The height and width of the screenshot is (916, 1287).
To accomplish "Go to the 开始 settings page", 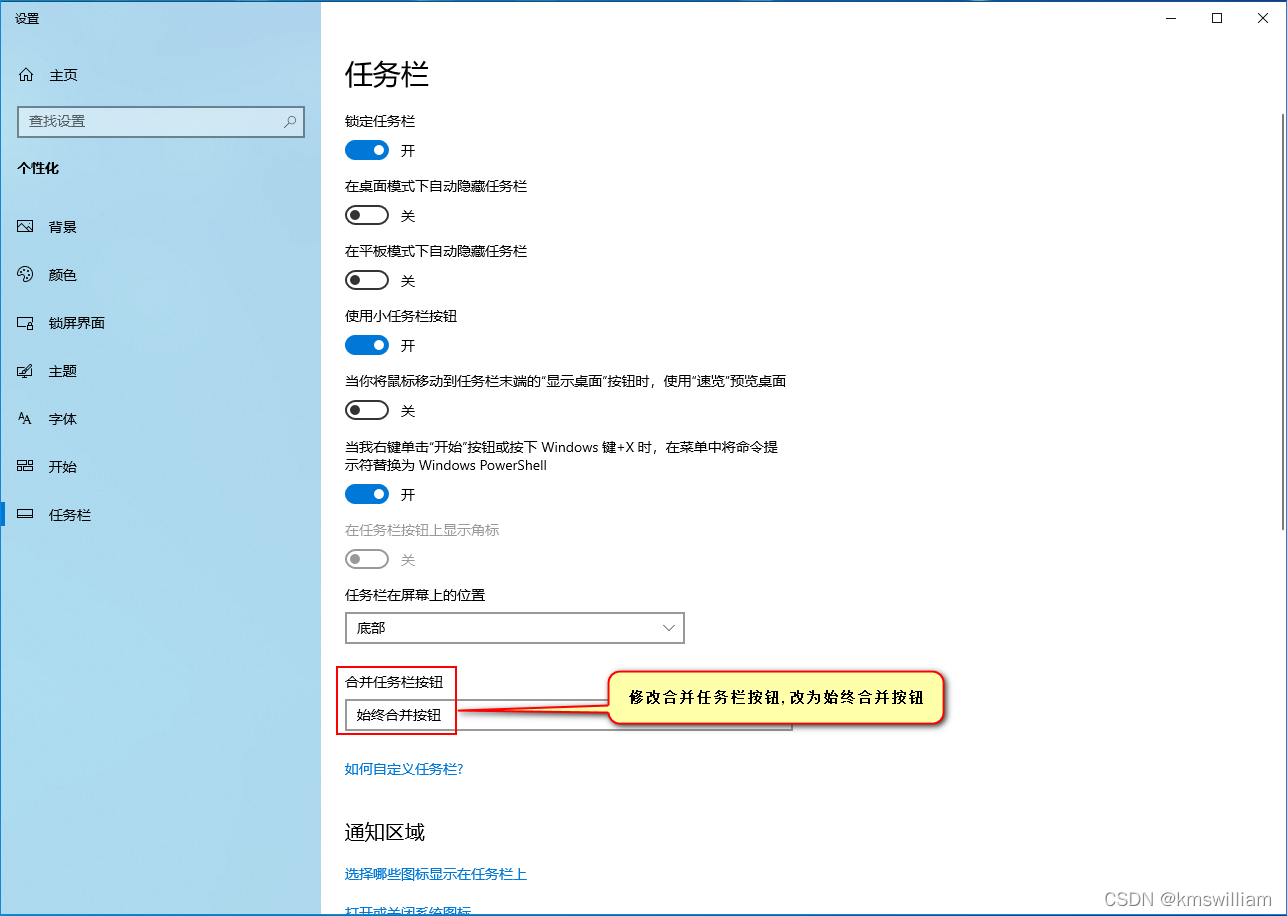I will [x=160, y=467].
